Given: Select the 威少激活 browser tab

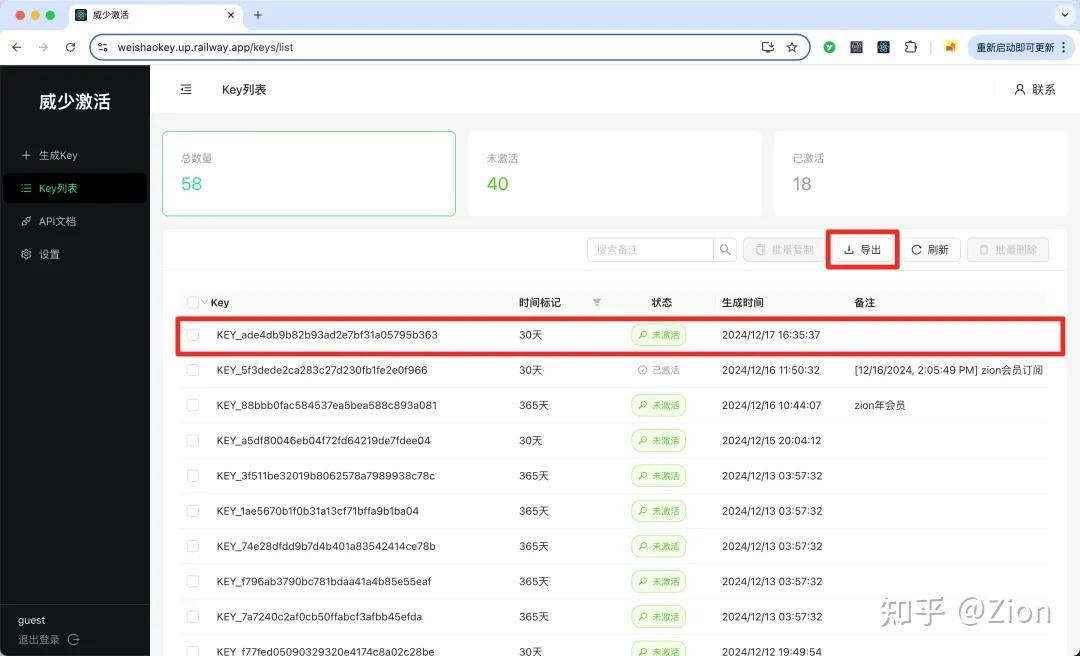Looking at the screenshot, I should (155, 14).
